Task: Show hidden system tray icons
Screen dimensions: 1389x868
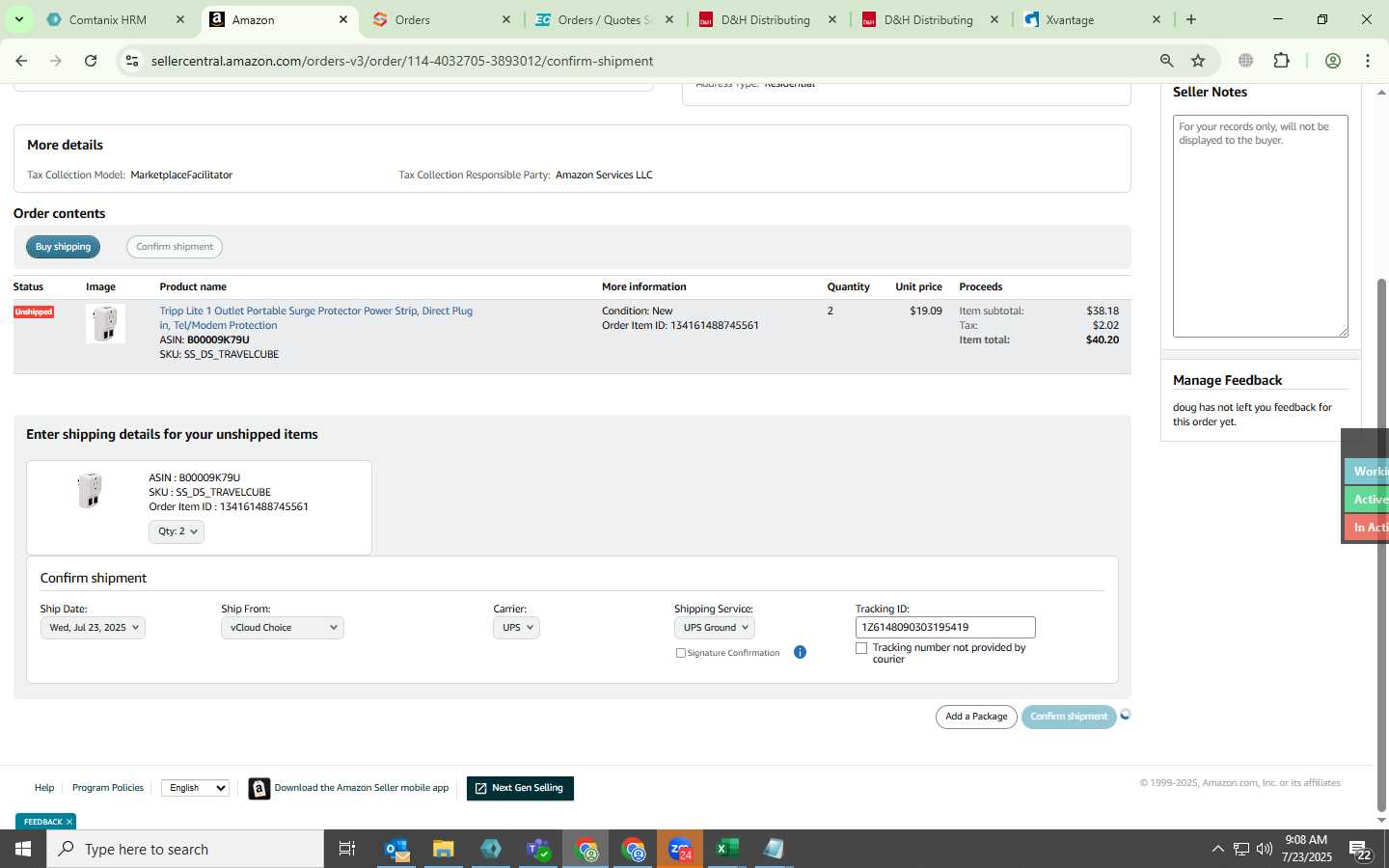Action: pyautogui.click(x=1217, y=849)
